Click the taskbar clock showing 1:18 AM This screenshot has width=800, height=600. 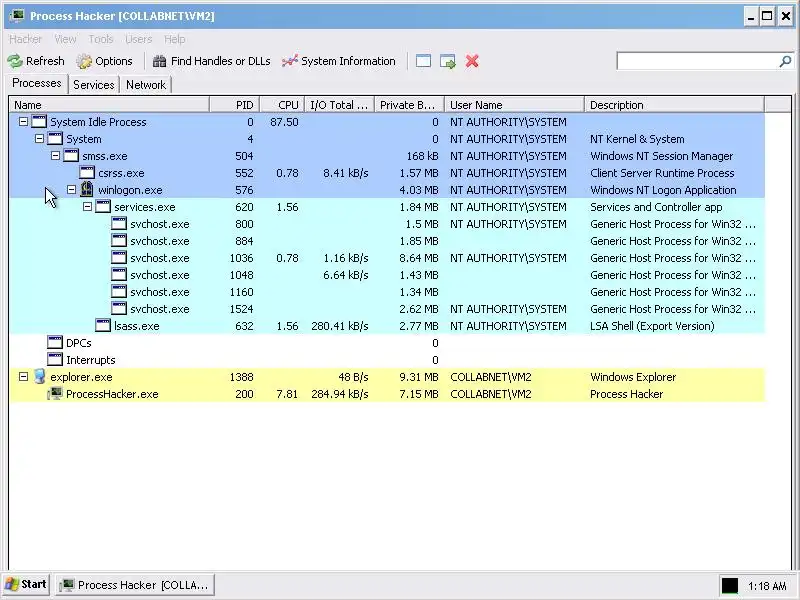tap(767, 586)
